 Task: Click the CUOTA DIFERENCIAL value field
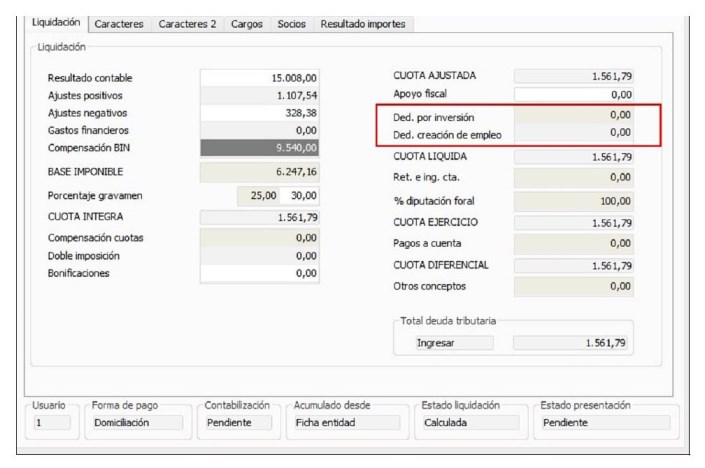[x=574, y=266]
